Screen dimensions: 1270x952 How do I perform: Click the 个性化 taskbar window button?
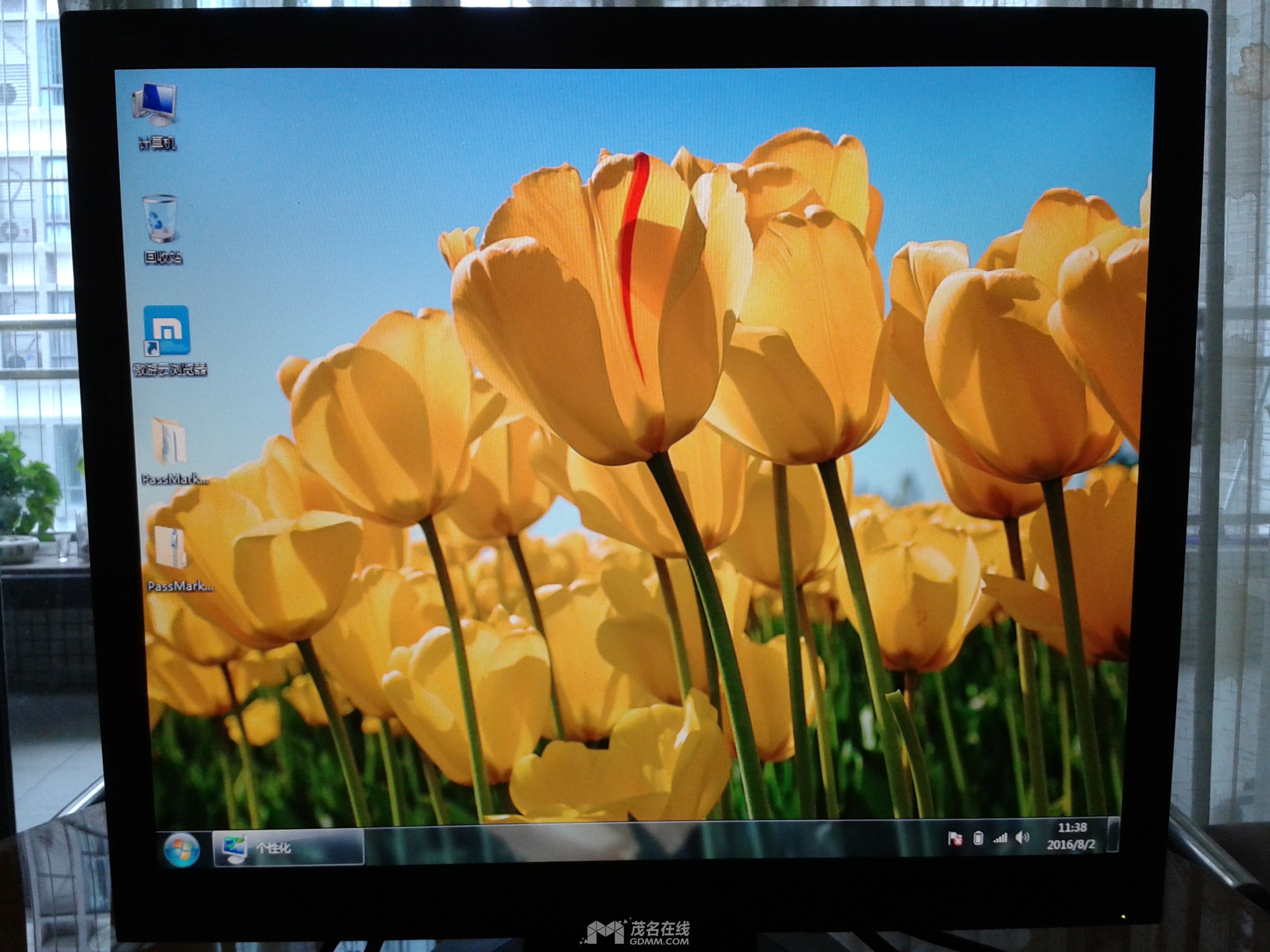[288, 847]
